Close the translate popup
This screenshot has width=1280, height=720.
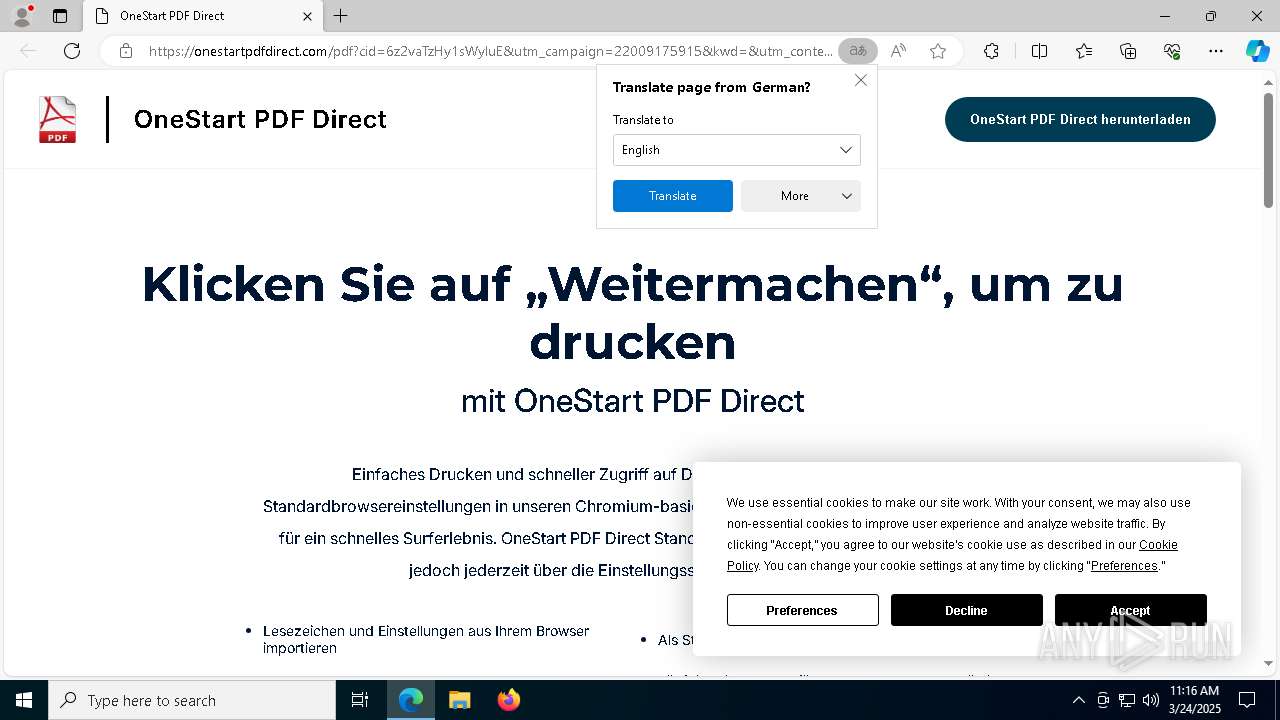point(861,80)
